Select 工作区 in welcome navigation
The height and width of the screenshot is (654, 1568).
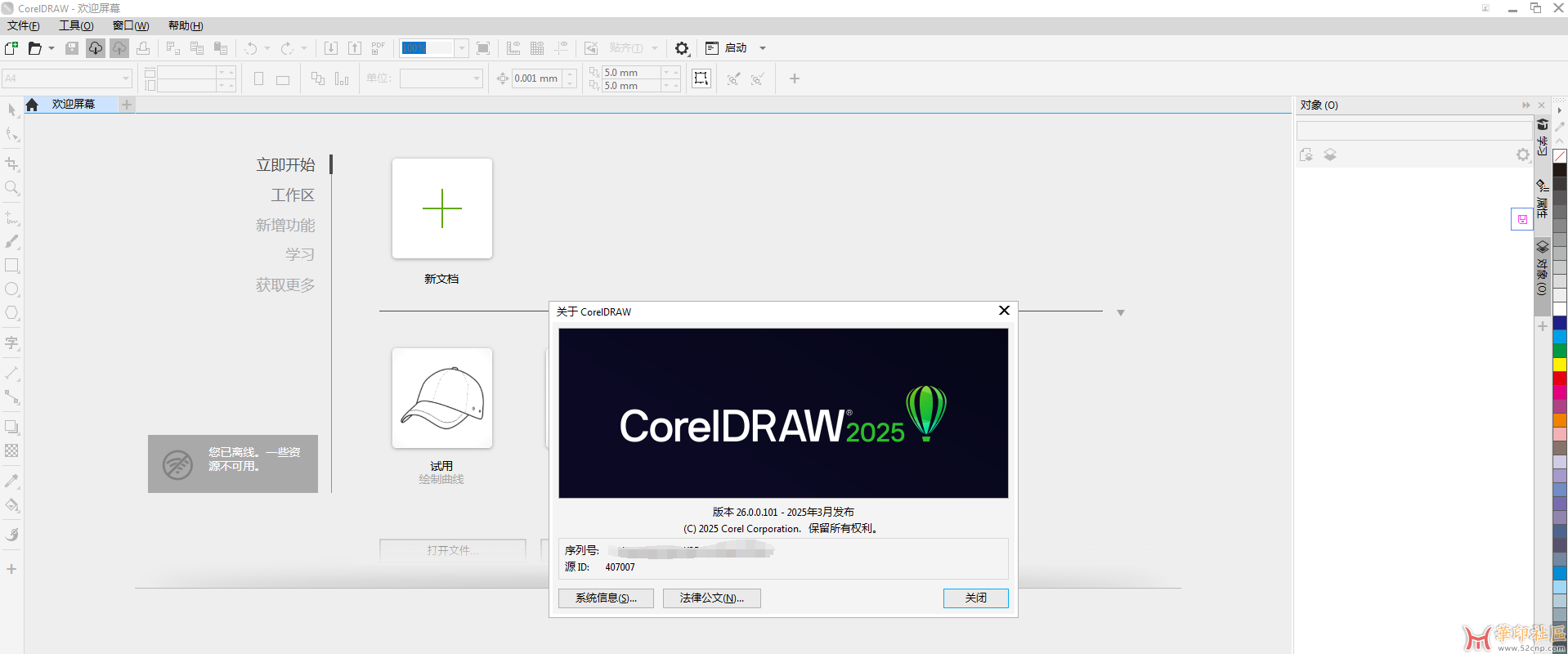click(293, 195)
